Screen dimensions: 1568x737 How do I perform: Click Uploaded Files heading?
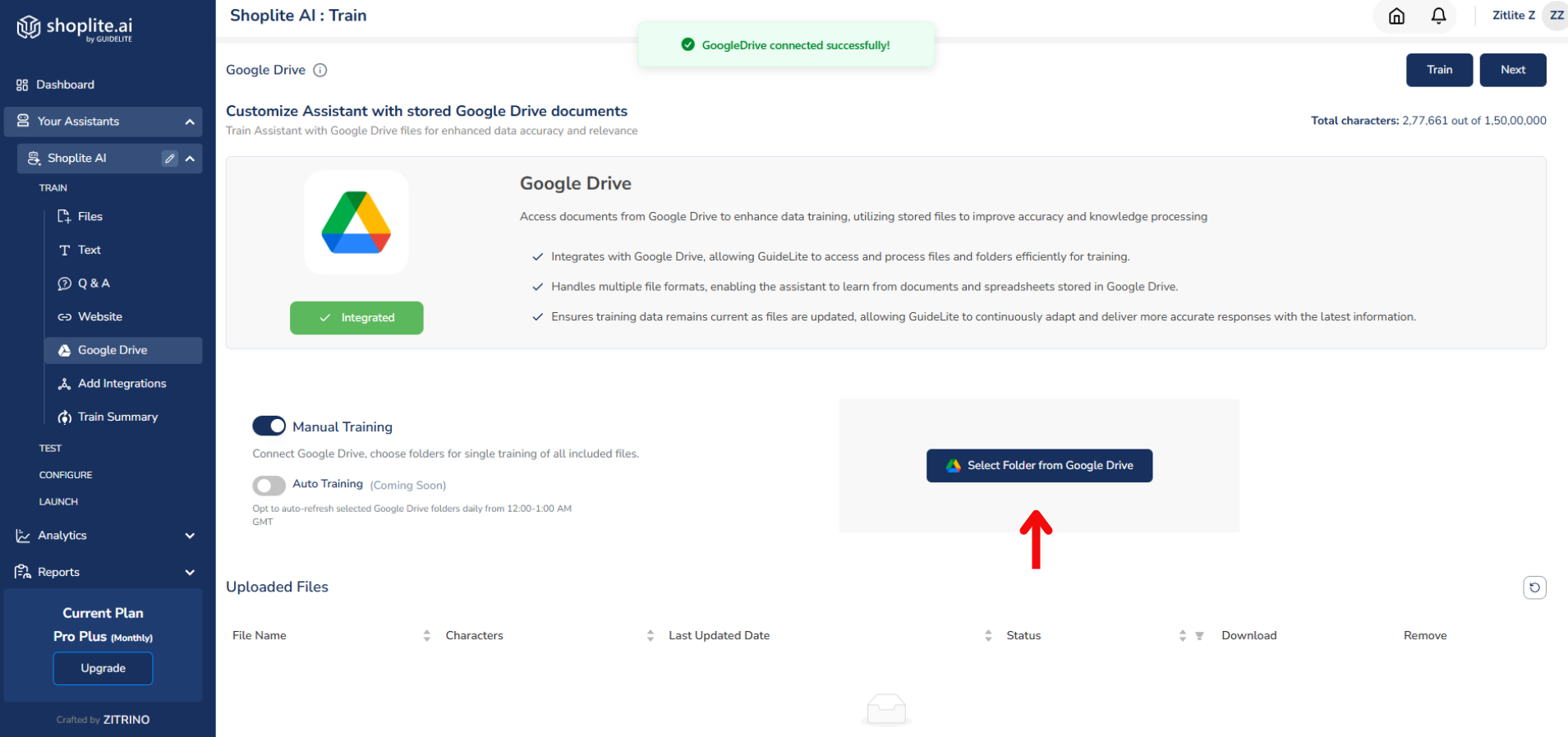277,587
